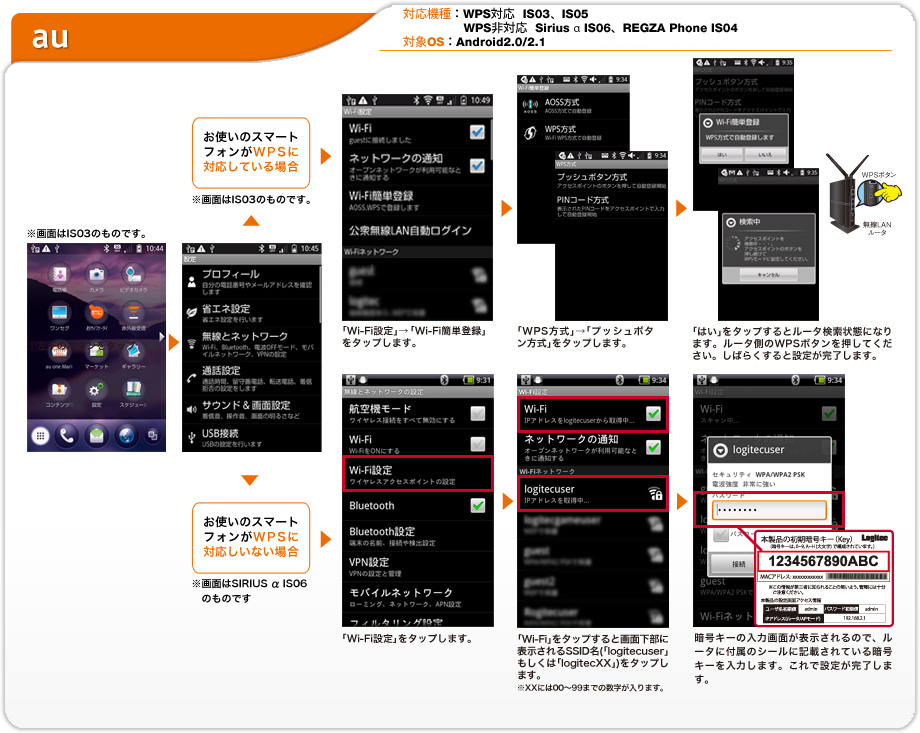Open the スケジュール schedule app
Image resolution: width=920 pixels, height=733 pixels.
tap(133, 390)
